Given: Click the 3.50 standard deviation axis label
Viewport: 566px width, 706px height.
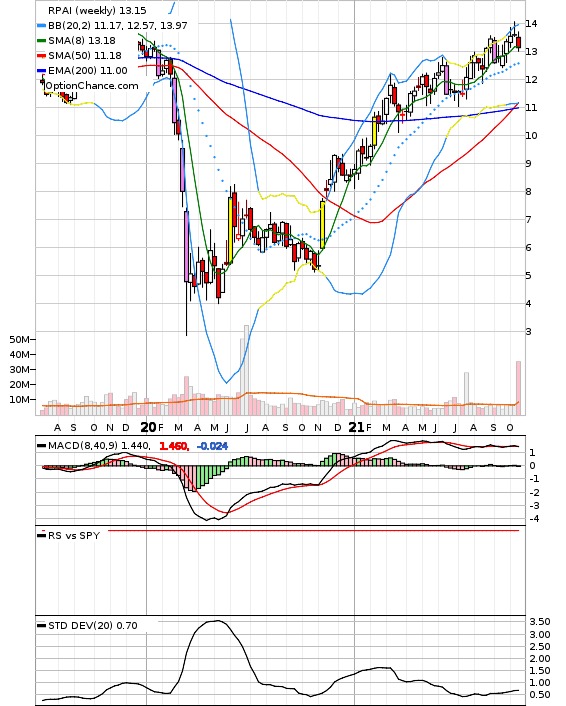Looking at the screenshot, I should coord(540,622).
